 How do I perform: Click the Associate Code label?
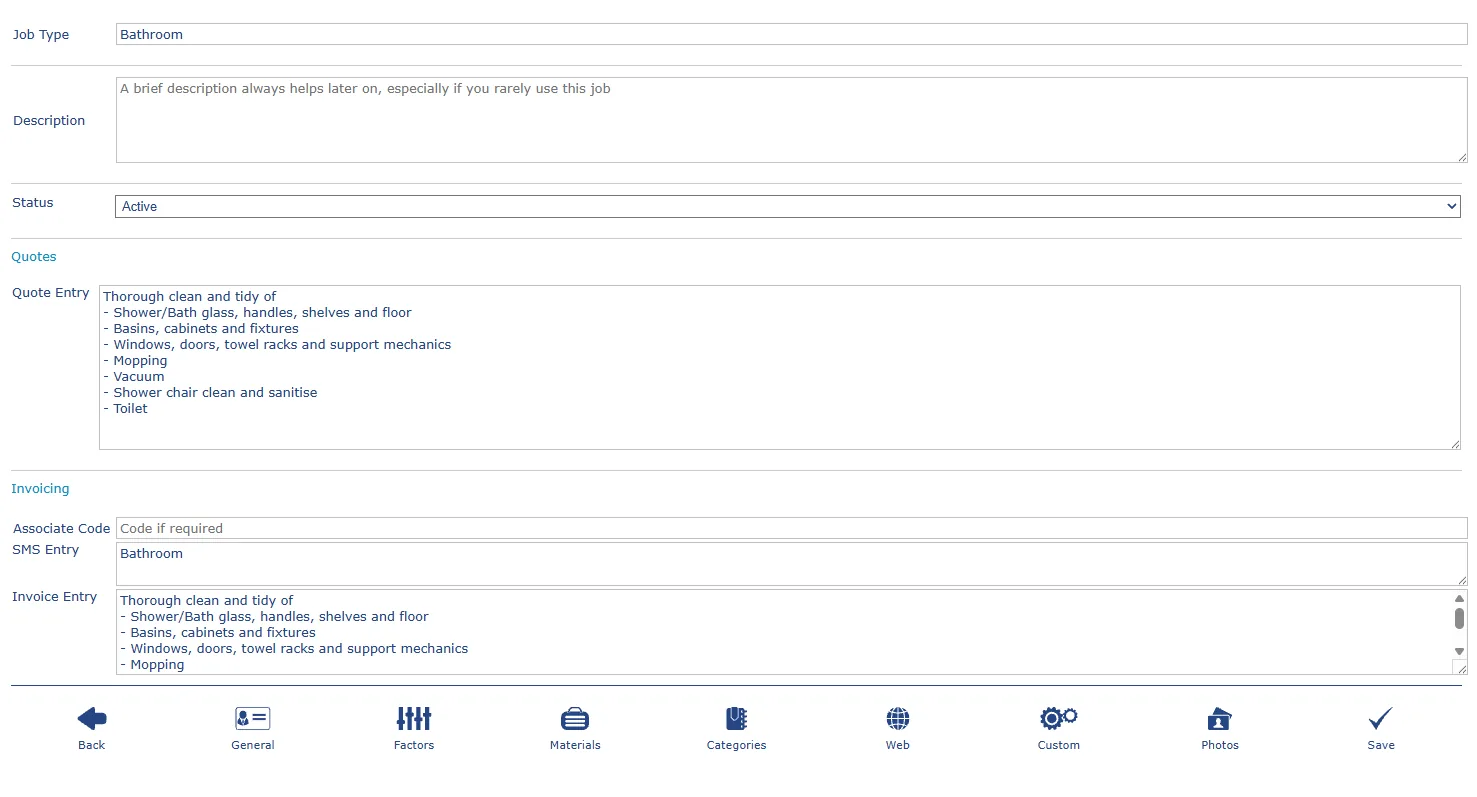[x=62, y=528]
